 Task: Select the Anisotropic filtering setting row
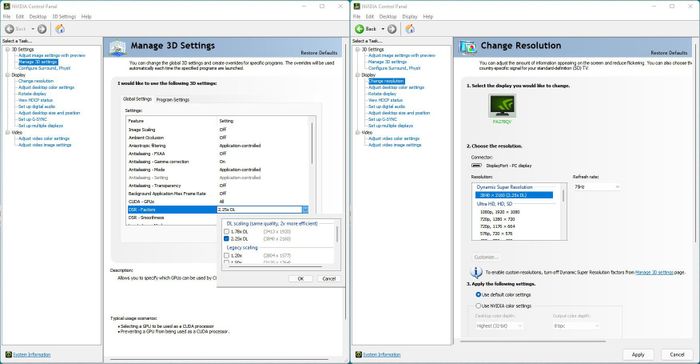click(x=217, y=146)
